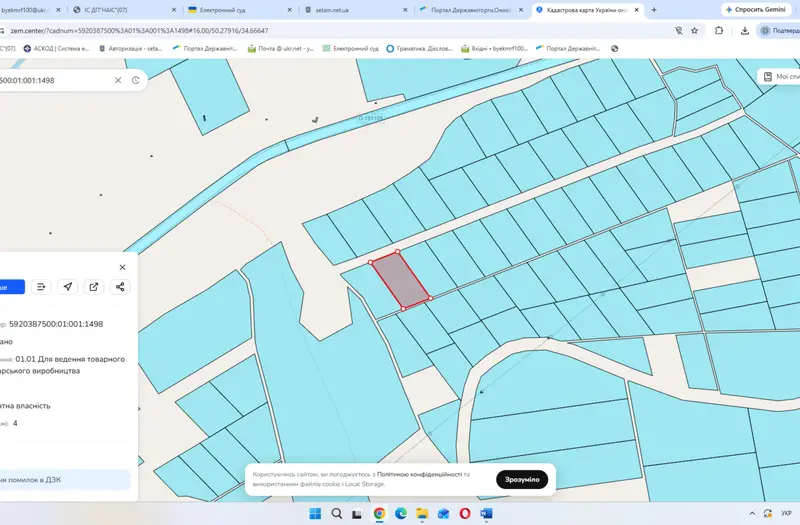Clear the cadastral number search field
The width and height of the screenshot is (800, 525).
click(x=118, y=80)
